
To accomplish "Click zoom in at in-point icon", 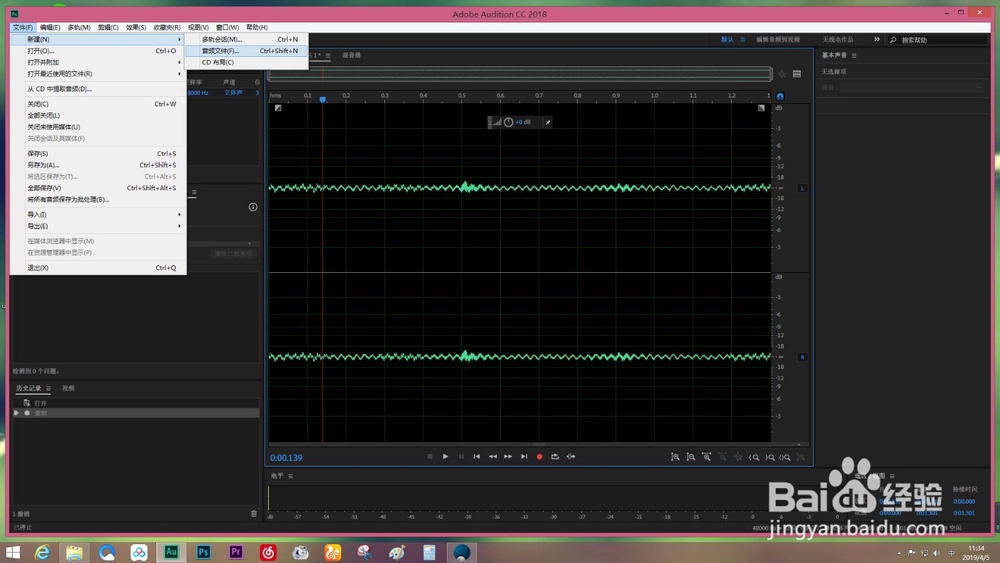I will click(754, 457).
